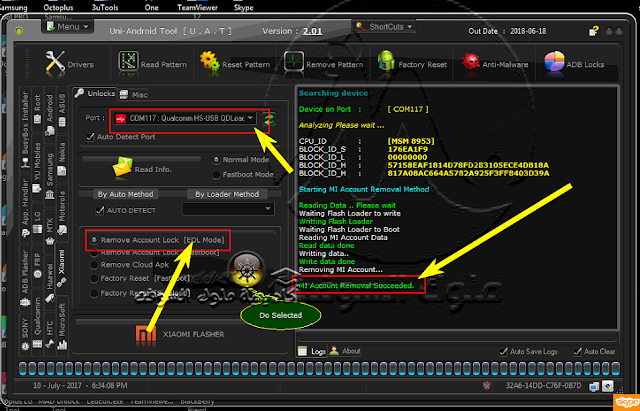Open the Samsung vertical tab
The height and width of the screenshot is (411, 640).
[x=50, y=176]
